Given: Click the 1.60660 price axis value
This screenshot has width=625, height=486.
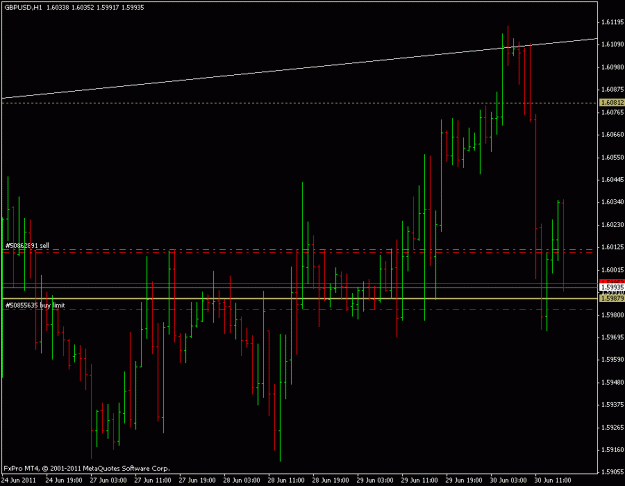Looking at the screenshot, I should pyautogui.click(x=612, y=135).
